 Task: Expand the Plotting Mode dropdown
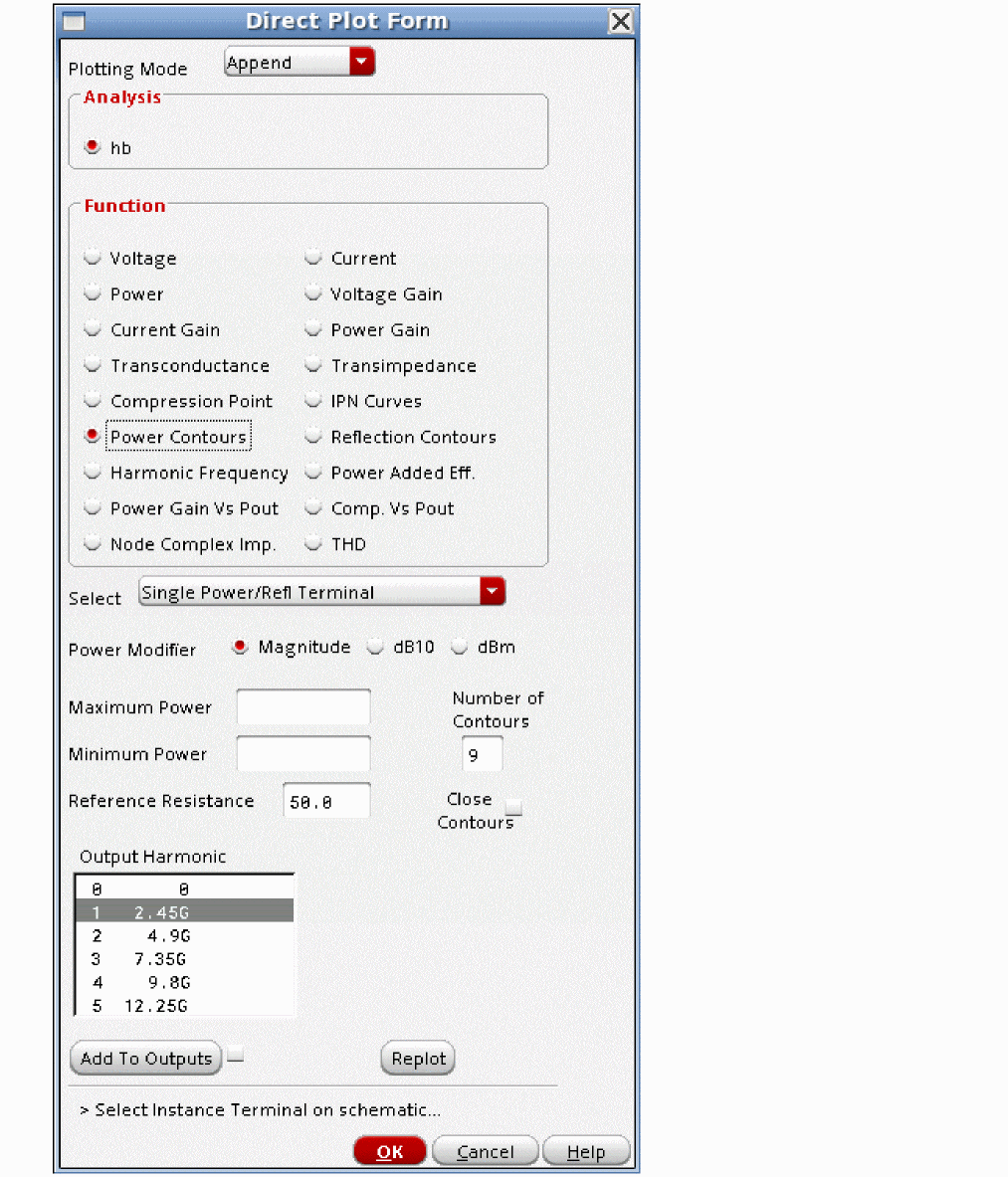(361, 63)
